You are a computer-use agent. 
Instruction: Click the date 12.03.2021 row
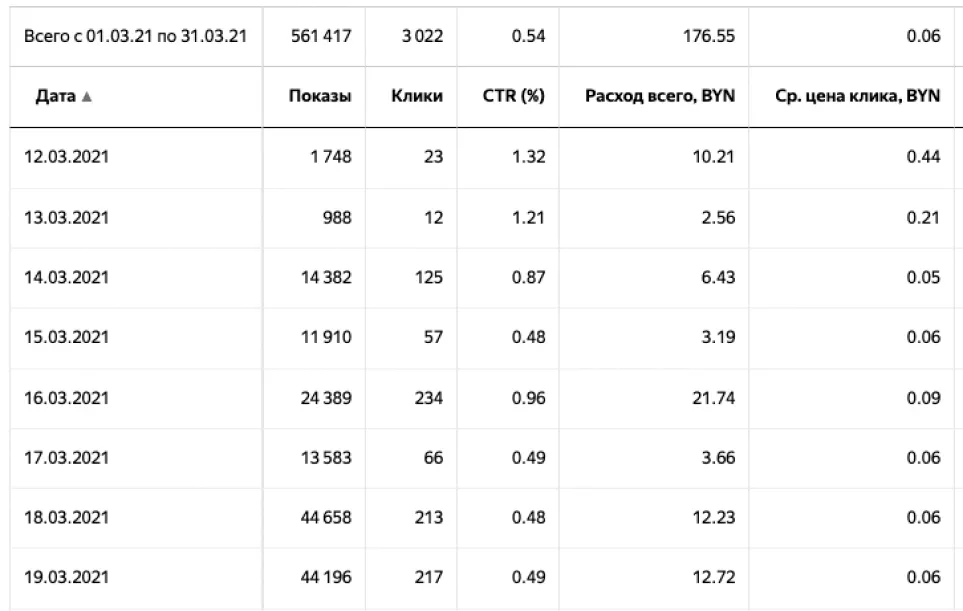click(x=66, y=157)
